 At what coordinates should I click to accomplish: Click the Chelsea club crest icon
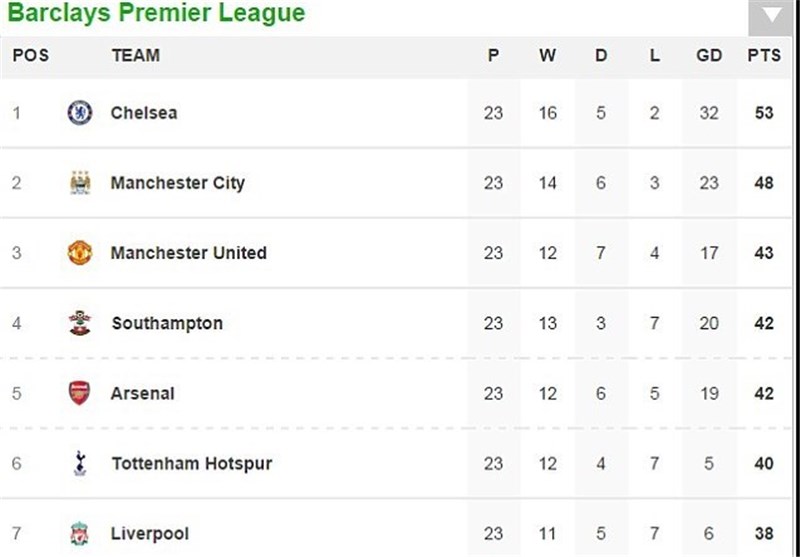[x=80, y=113]
